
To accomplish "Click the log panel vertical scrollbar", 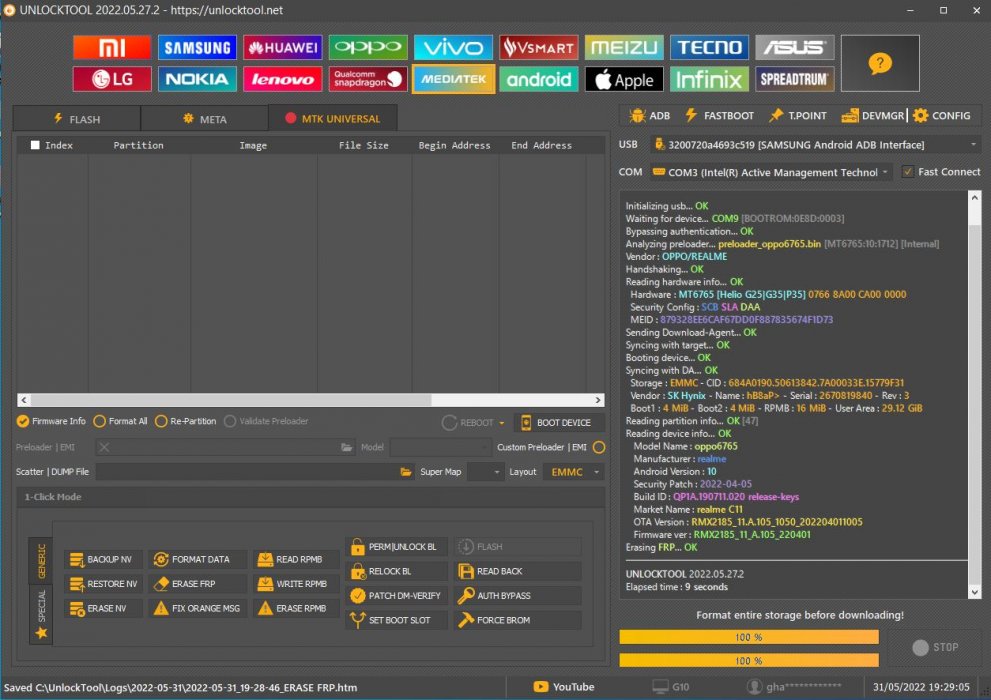I will tap(975, 395).
